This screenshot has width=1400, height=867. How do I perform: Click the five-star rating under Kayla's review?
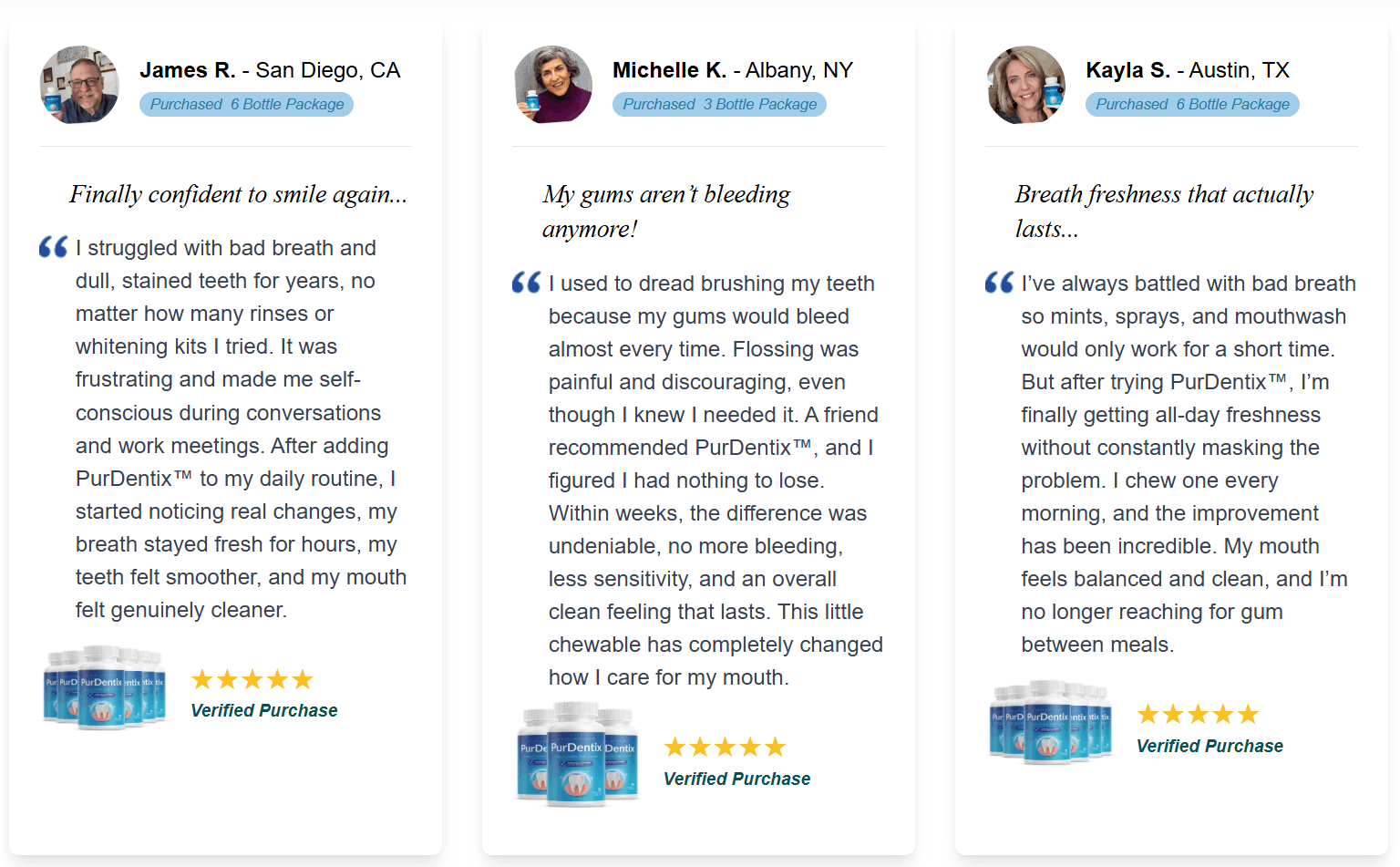(1198, 714)
